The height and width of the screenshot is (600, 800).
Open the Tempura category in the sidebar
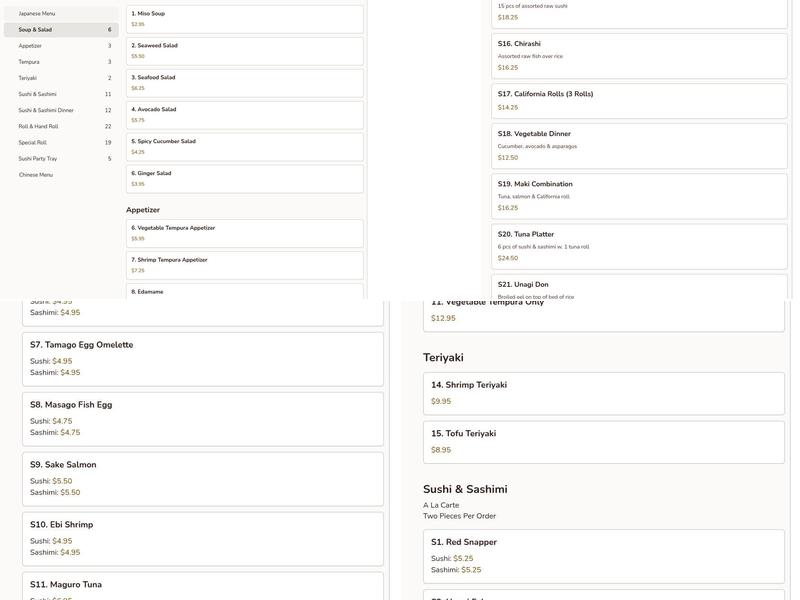(60, 62)
